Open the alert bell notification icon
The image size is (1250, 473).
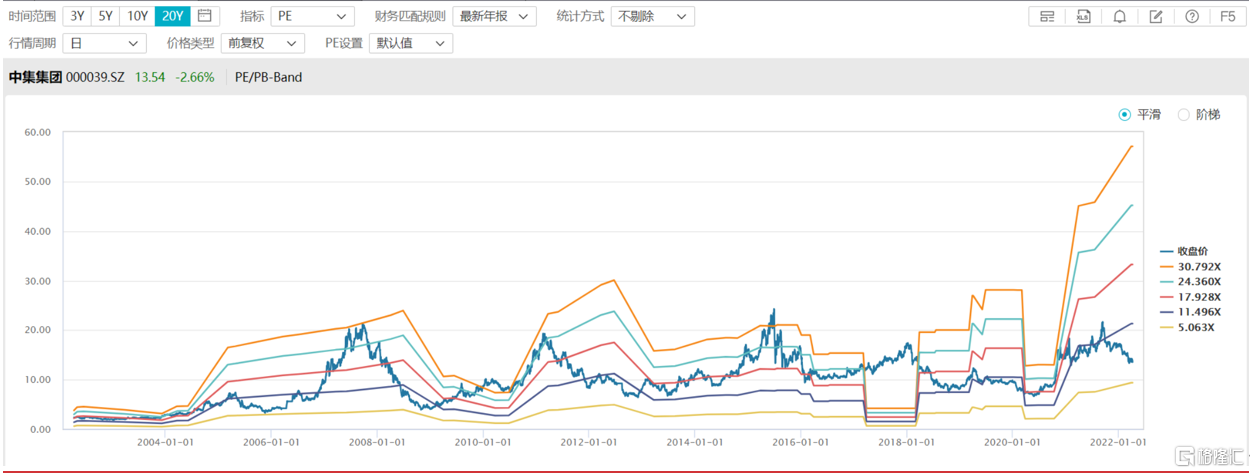(x=1119, y=17)
